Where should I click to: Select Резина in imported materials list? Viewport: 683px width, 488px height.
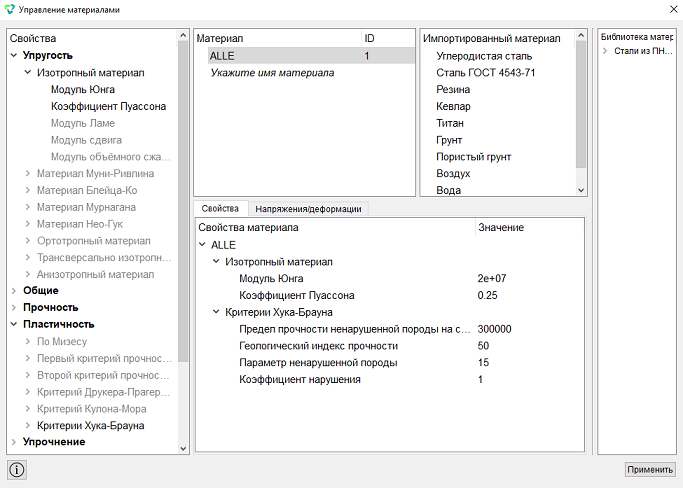453,90
